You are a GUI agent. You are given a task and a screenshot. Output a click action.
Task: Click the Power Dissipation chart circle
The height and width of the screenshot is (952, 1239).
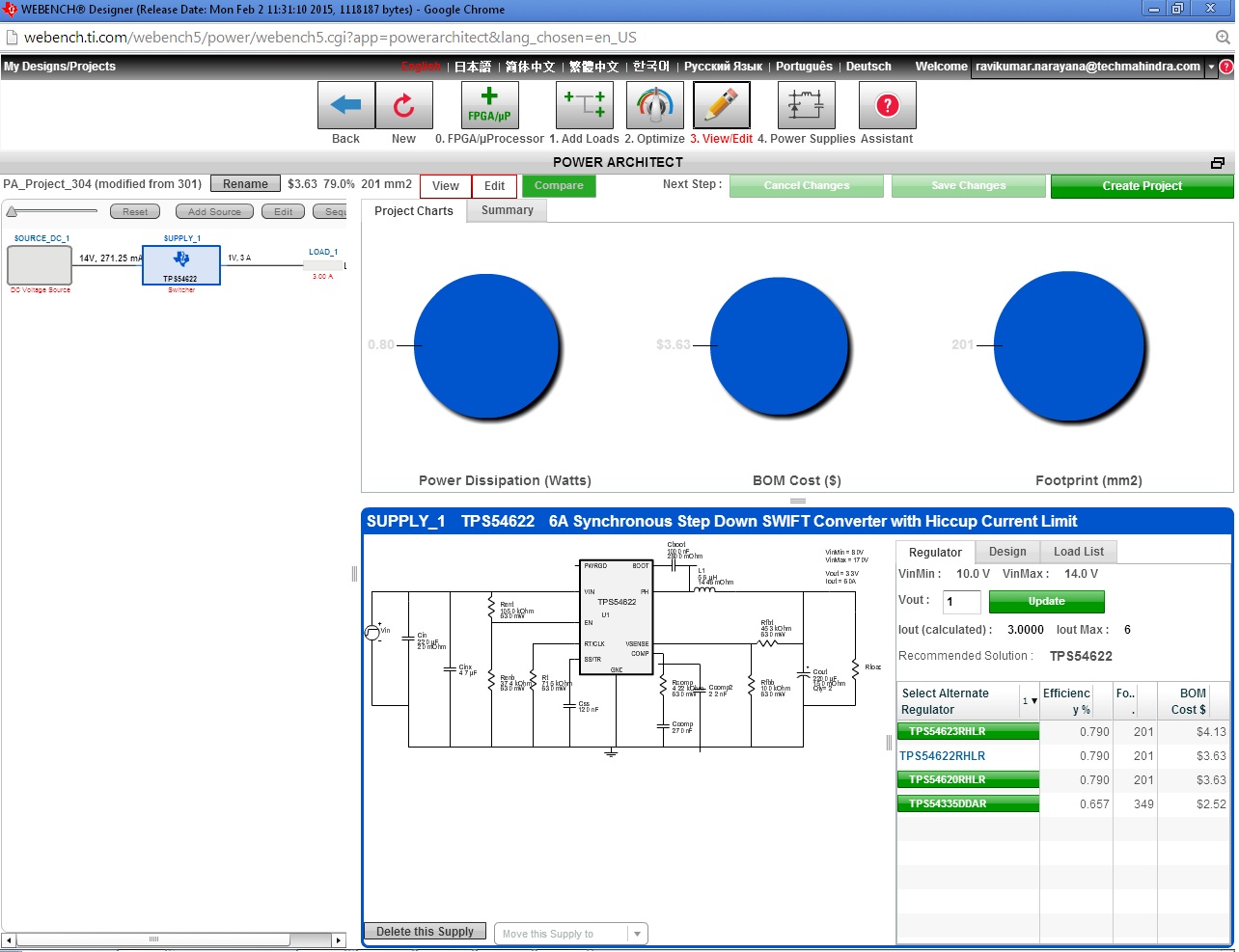click(487, 346)
